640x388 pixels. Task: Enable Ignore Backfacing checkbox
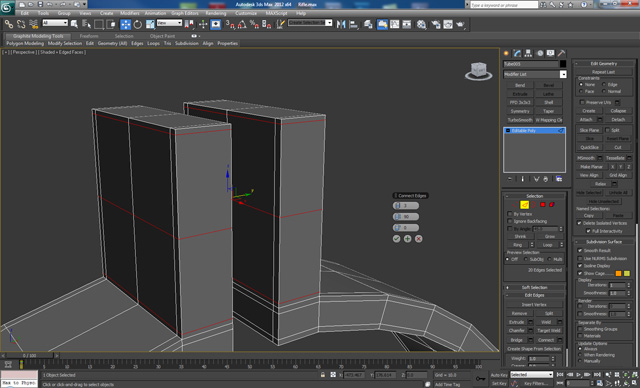pos(510,221)
